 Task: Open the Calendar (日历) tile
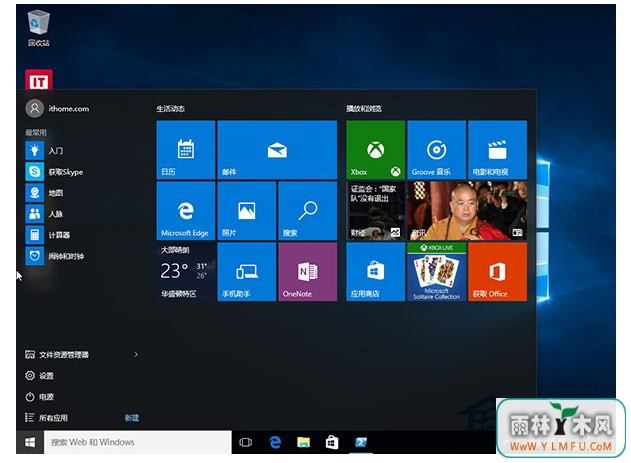point(186,150)
